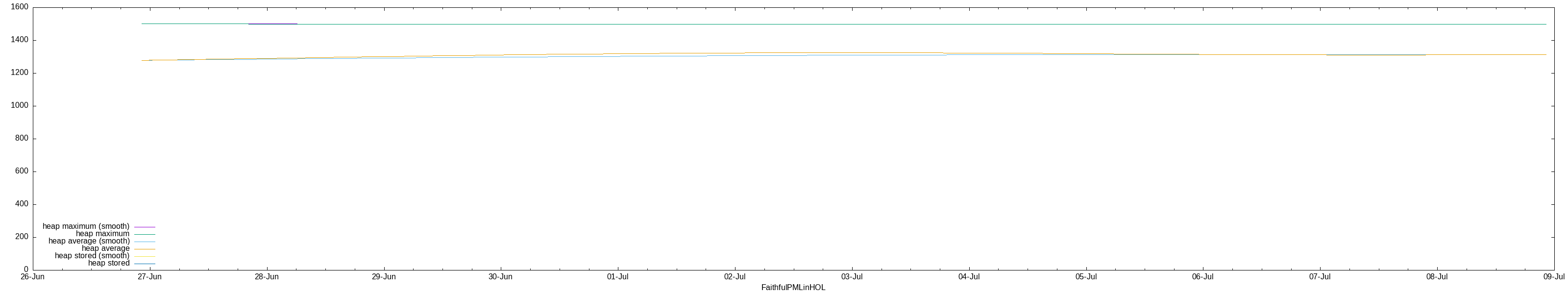Screen dimensions: 1568x294
Task: Click the 1200 y-axis label
Action: click(x=20, y=73)
